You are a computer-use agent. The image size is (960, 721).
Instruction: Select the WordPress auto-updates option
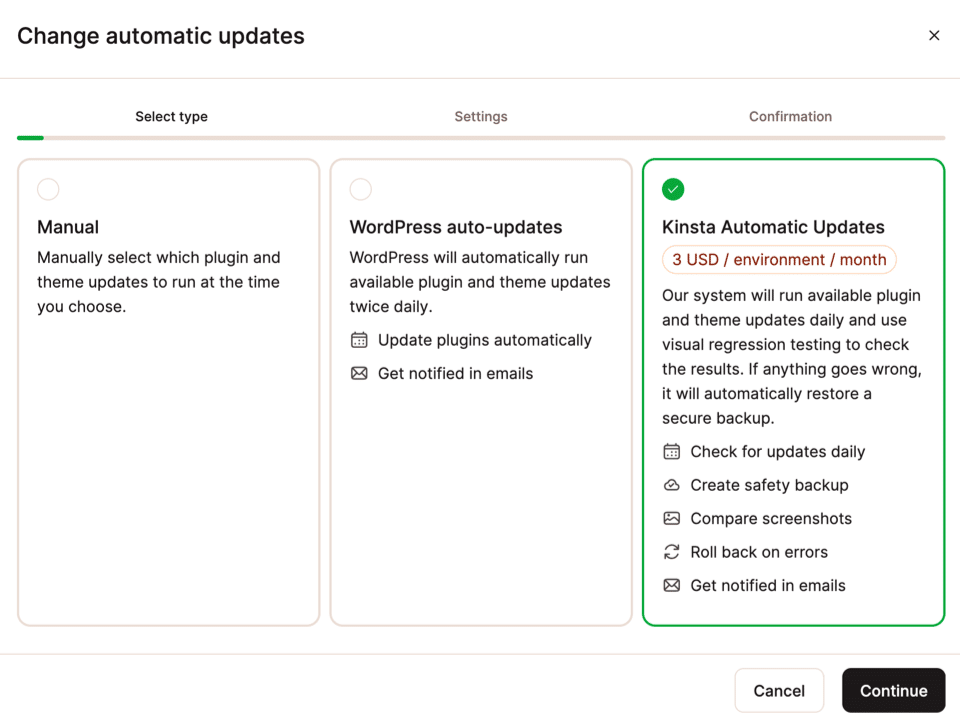(x=360, y=189)
